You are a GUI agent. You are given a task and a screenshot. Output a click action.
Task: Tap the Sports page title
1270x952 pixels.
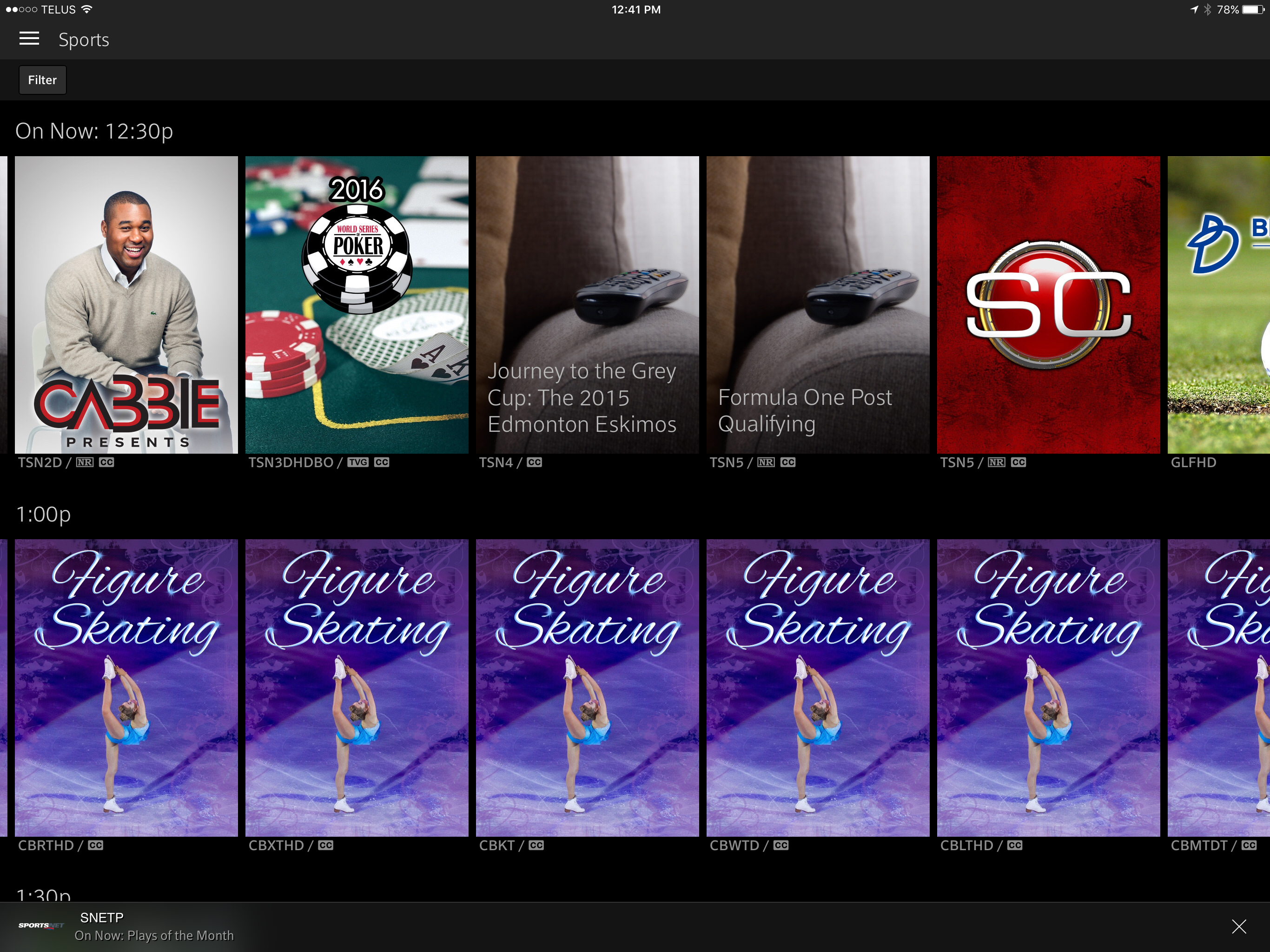tap(84, 40)
